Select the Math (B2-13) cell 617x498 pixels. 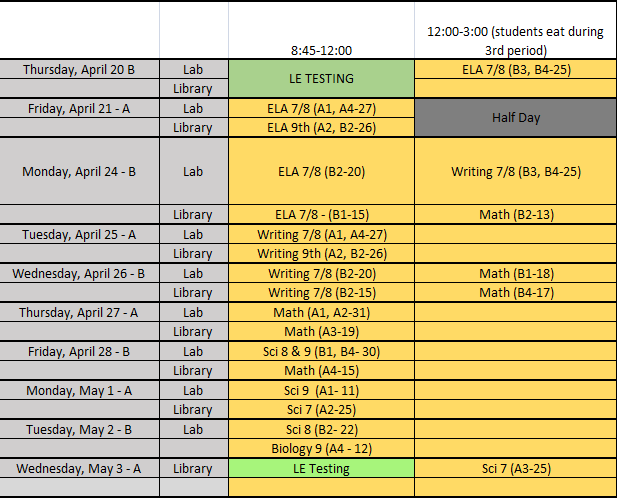click(x=515, y=214)
